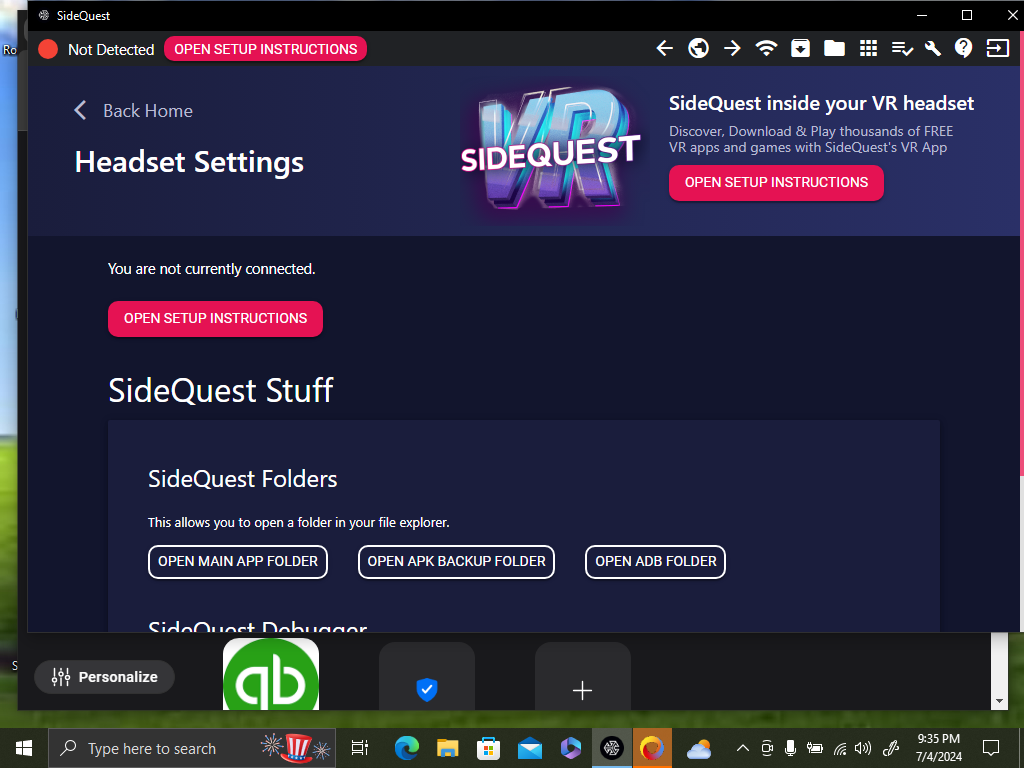This screenshot has height=768, width=1024.
Task: Open the battery tray icon
Action: click(814, 748)
